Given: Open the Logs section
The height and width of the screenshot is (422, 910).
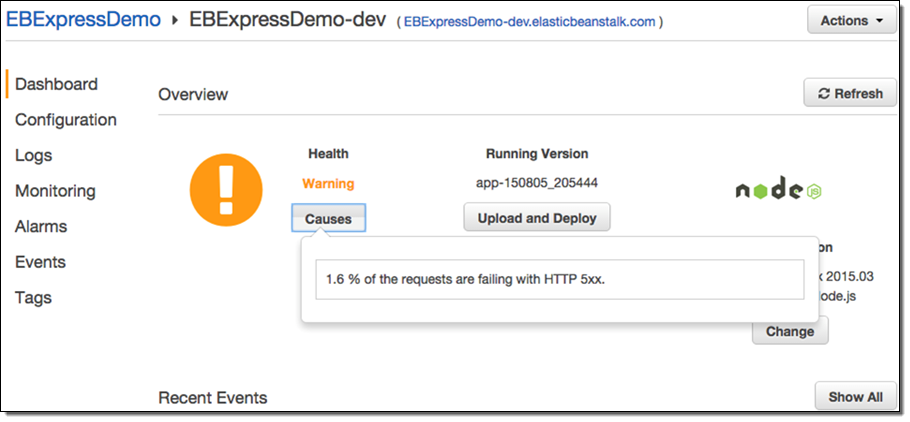Looking at the screenshot, I should click(x=34, y=155).
